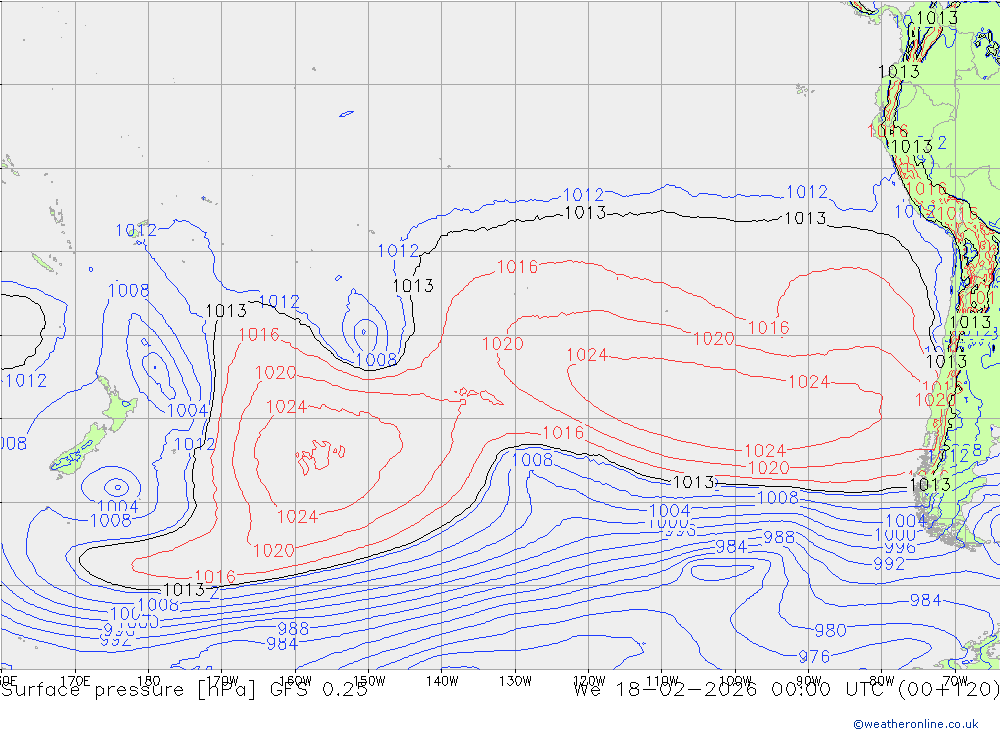
Task: Click the black 1013 label near 110W south
Action: pos(694,482)
